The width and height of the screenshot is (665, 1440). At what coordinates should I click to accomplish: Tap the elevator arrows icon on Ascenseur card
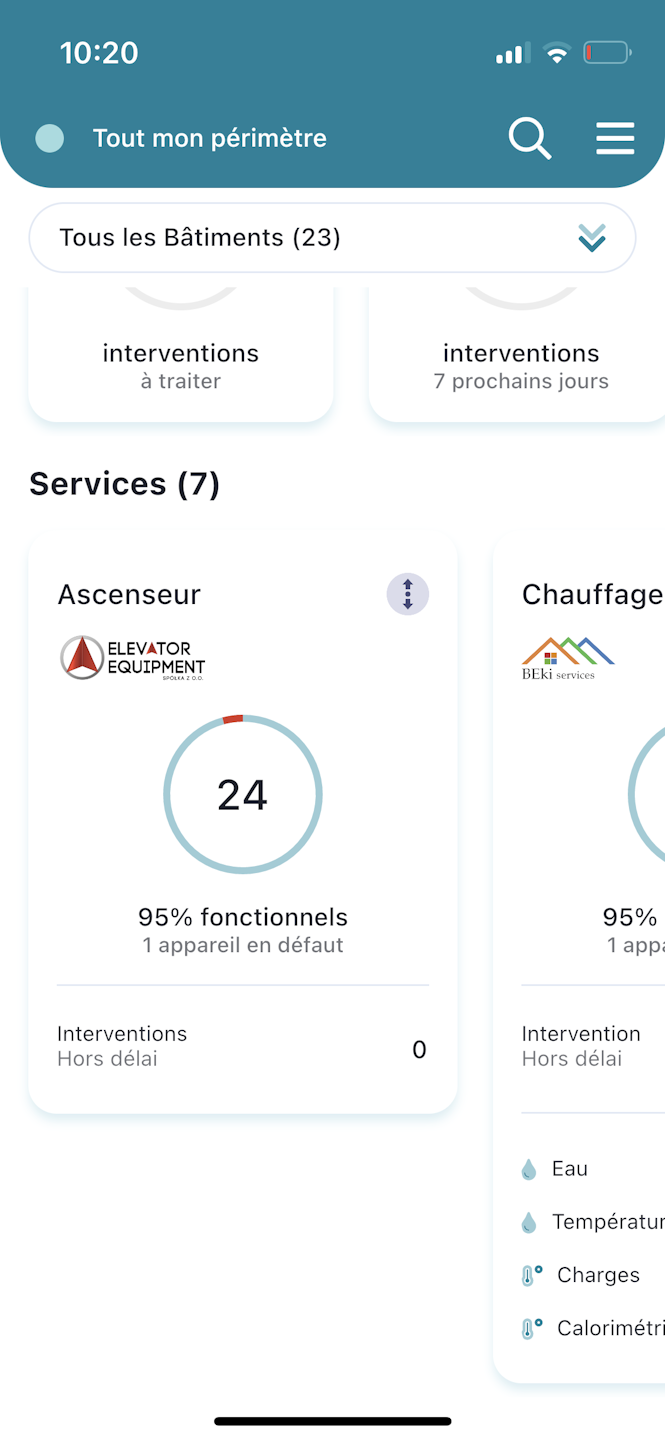pos(408,594)
